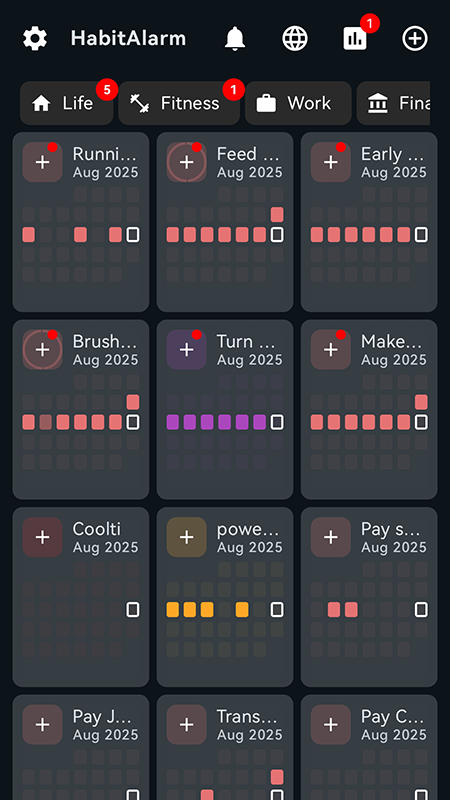Check in the Turn habit purple plus icon
The image size is (450, 800).
(187, 349)
